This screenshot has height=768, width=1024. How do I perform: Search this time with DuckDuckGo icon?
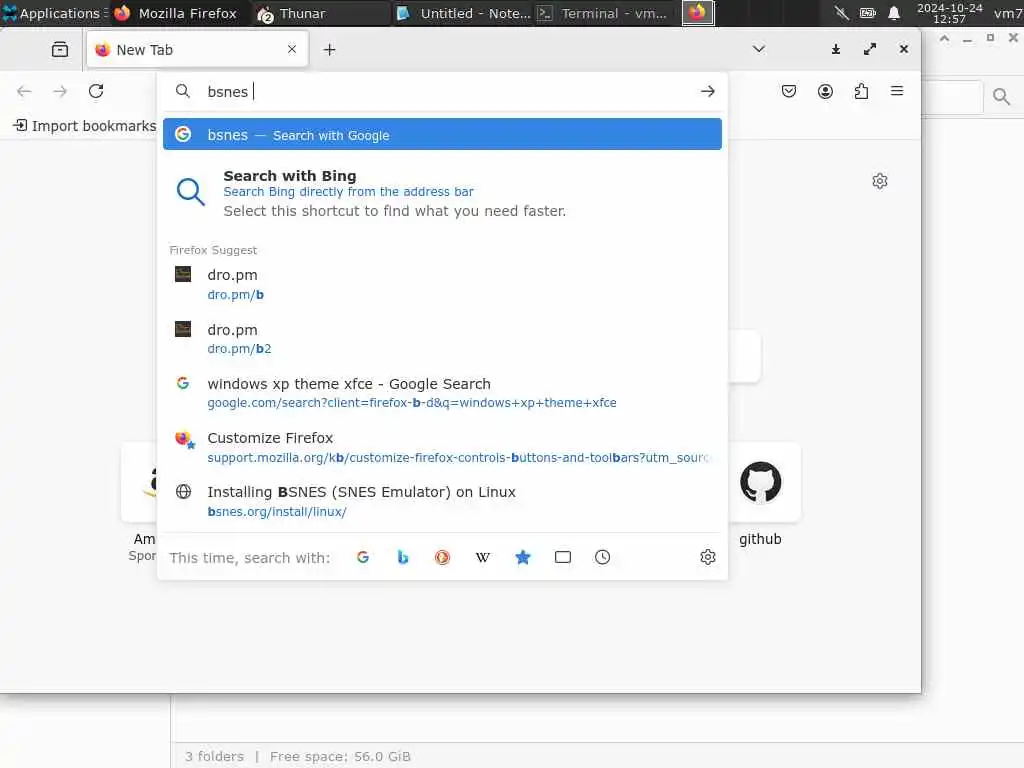point(443,557)
